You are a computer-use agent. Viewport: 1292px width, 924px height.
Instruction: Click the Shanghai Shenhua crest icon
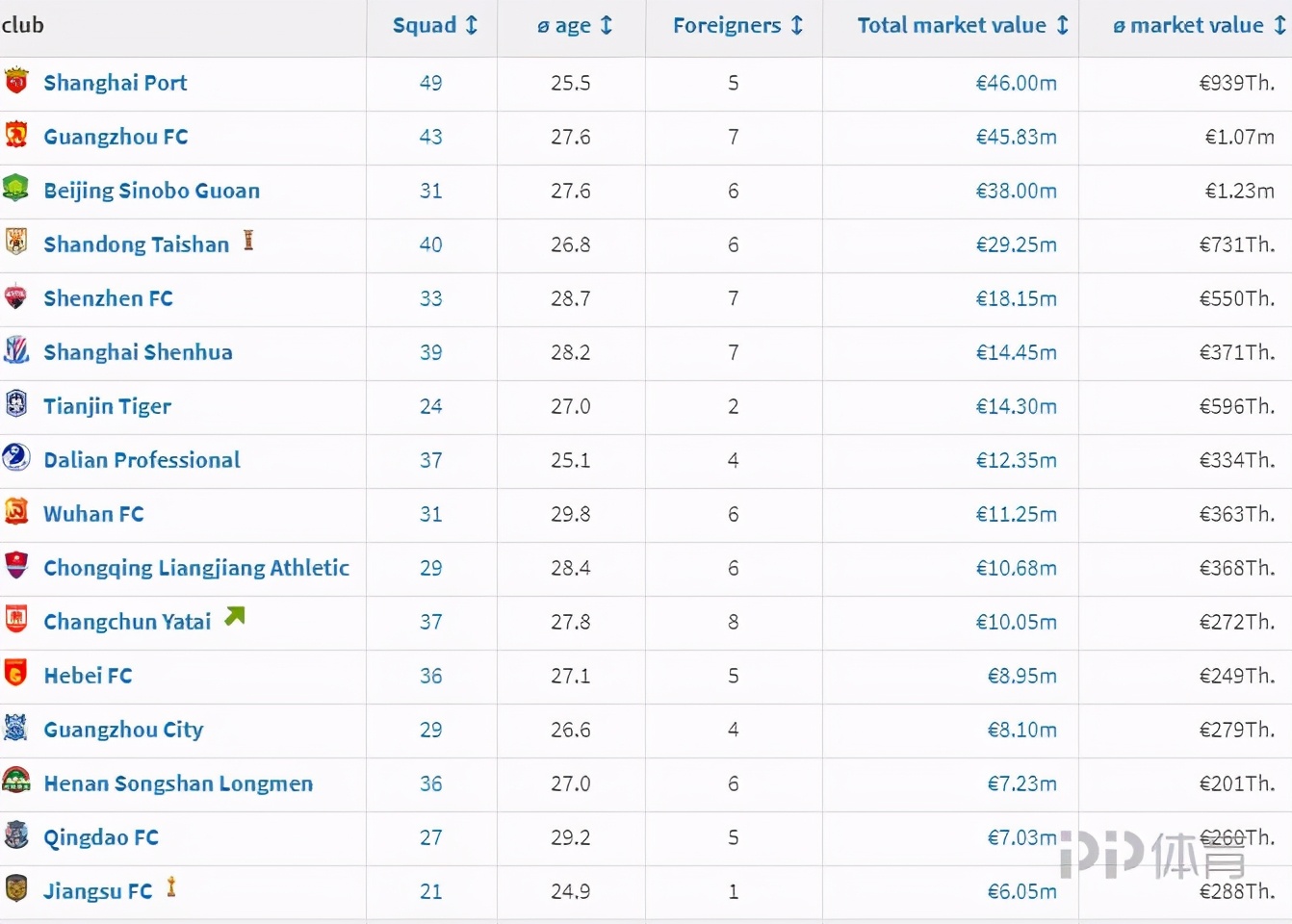[x=16, y=349]
